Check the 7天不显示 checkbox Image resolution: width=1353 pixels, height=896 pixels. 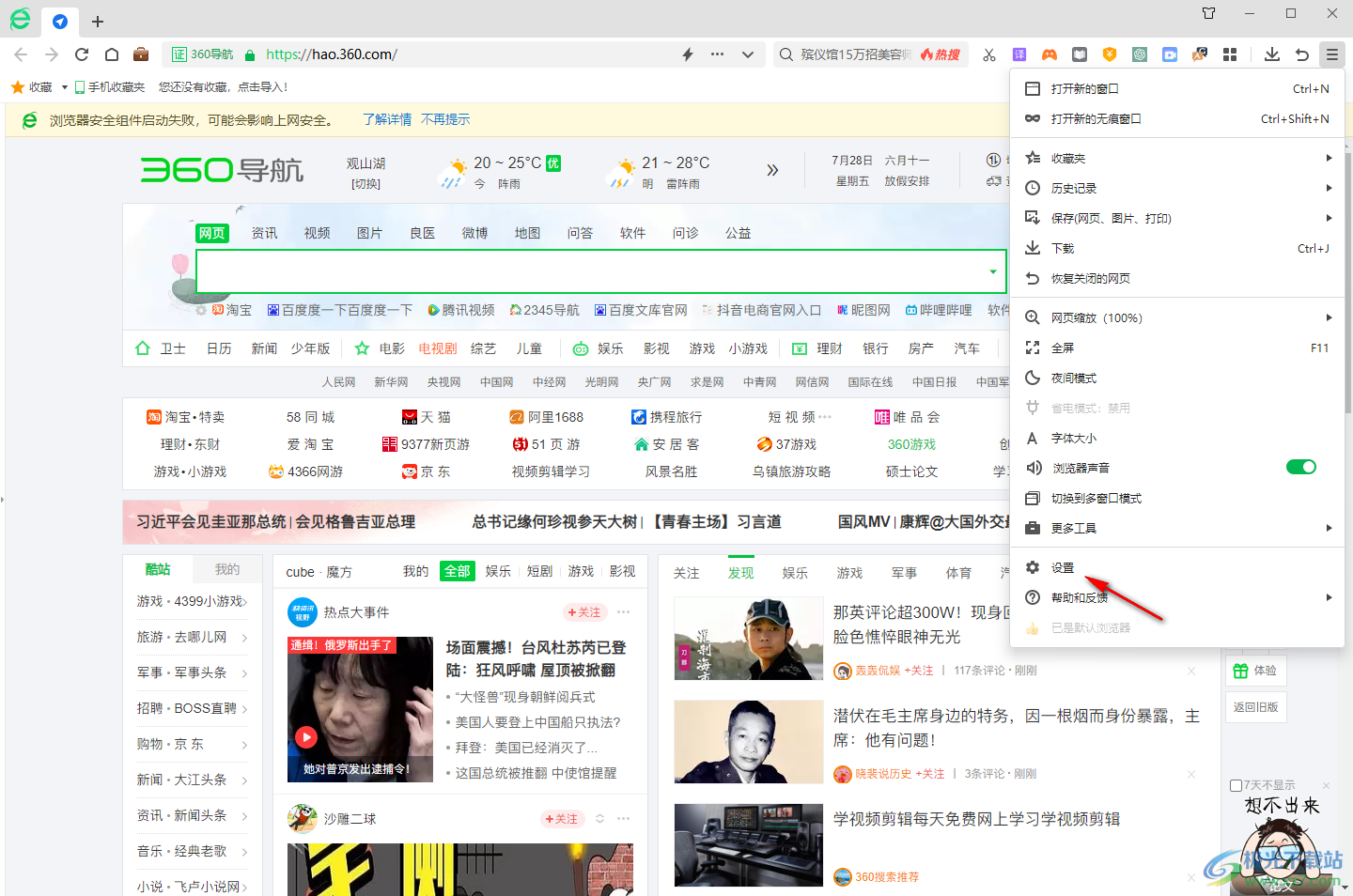click(1236, 785)
